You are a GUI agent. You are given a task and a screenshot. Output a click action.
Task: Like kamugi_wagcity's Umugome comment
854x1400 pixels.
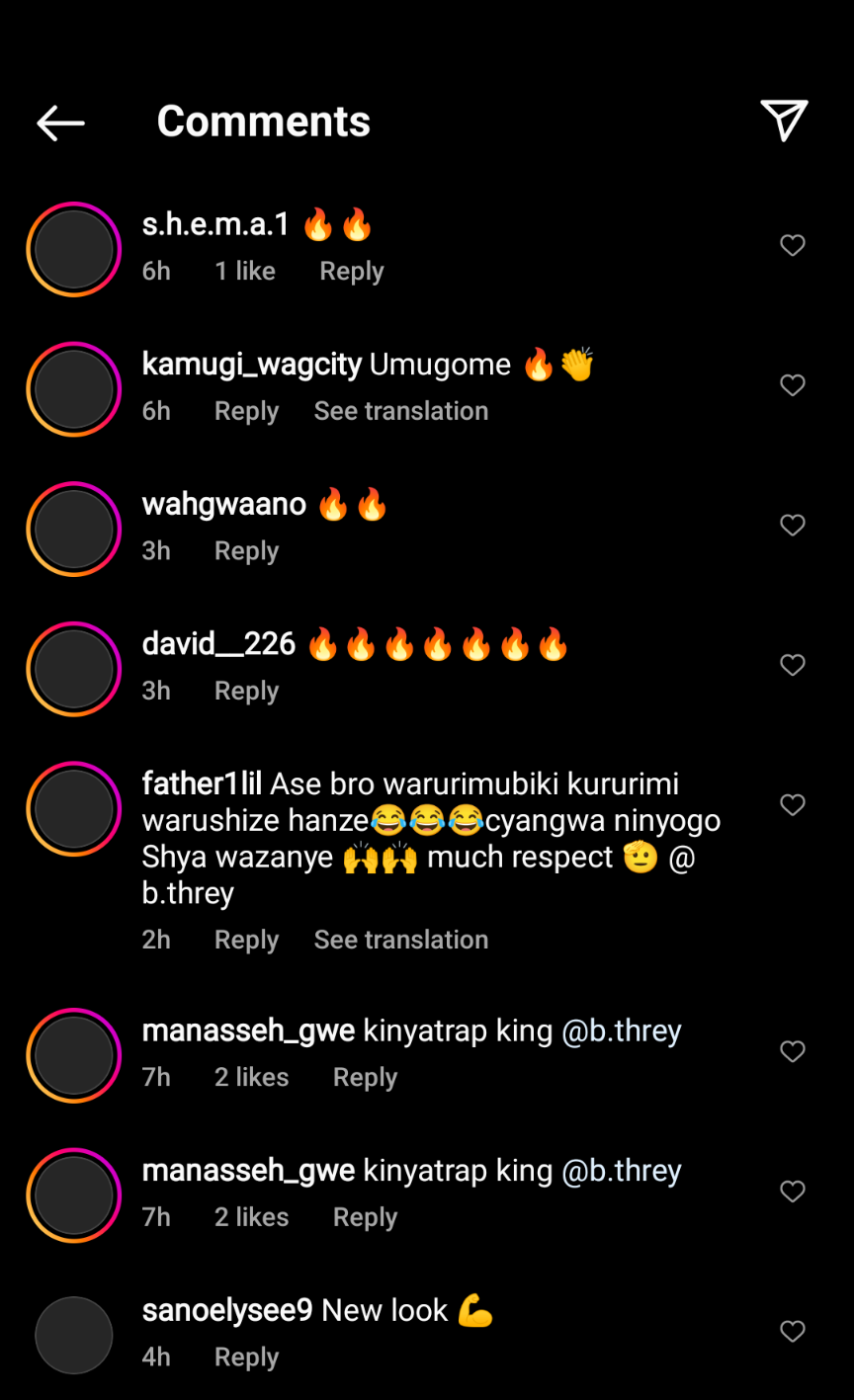pos(792,385)
